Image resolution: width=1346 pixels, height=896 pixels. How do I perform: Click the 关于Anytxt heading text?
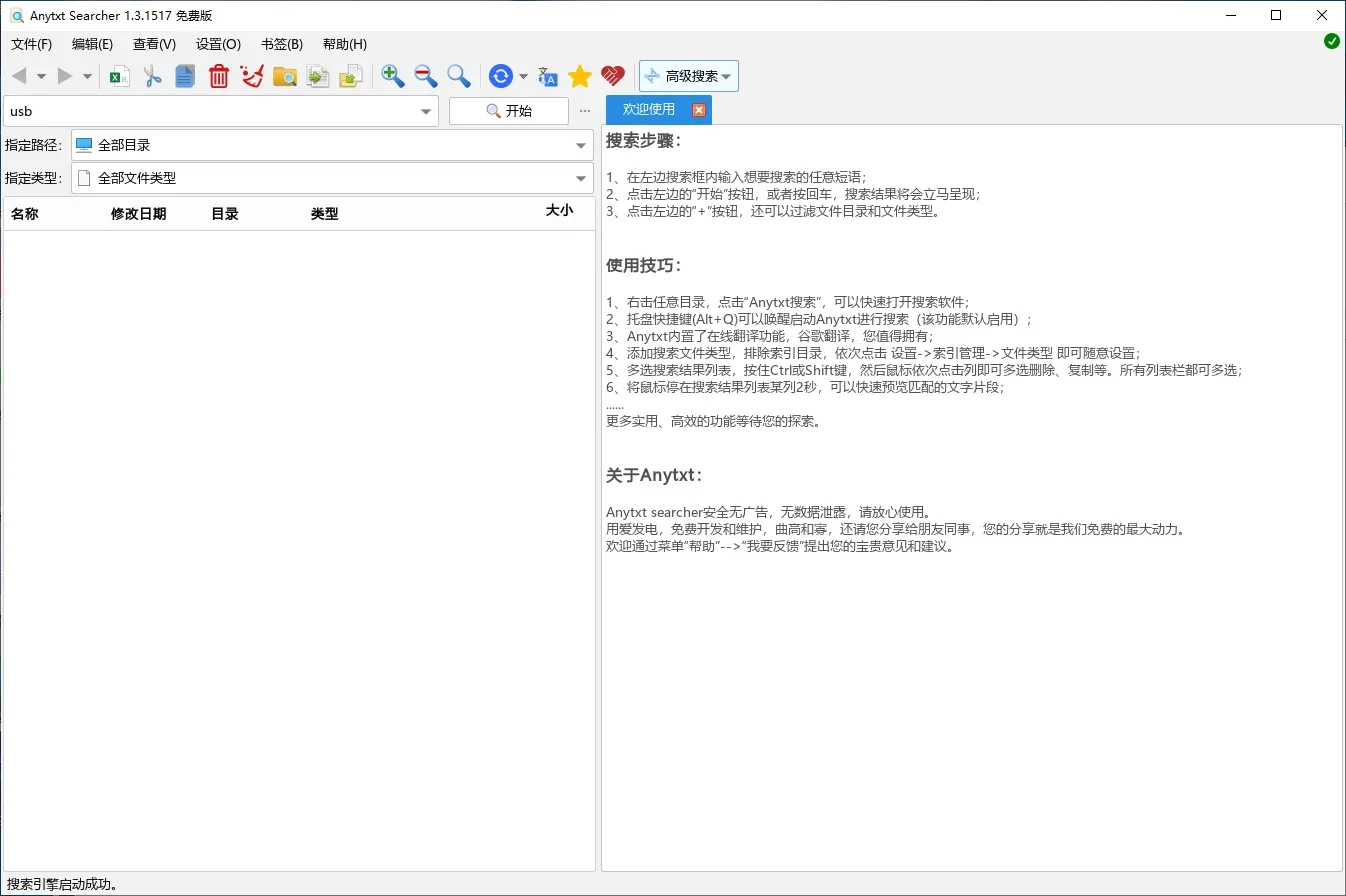654,474
